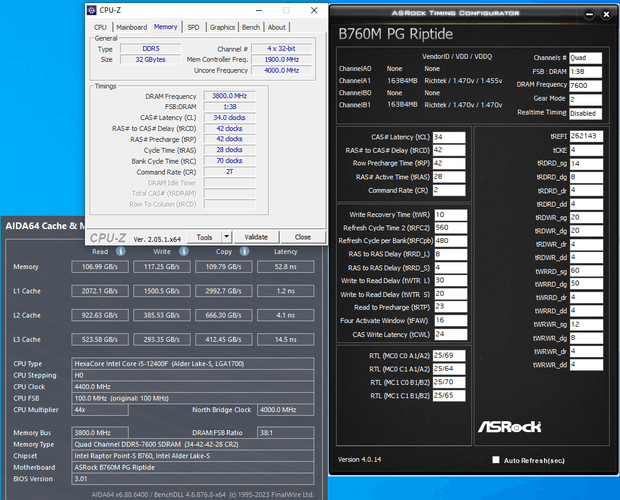The image size is (620, 500).
Task: Click the tREFI field showing 262143
Action: click(x=586, y=136)
